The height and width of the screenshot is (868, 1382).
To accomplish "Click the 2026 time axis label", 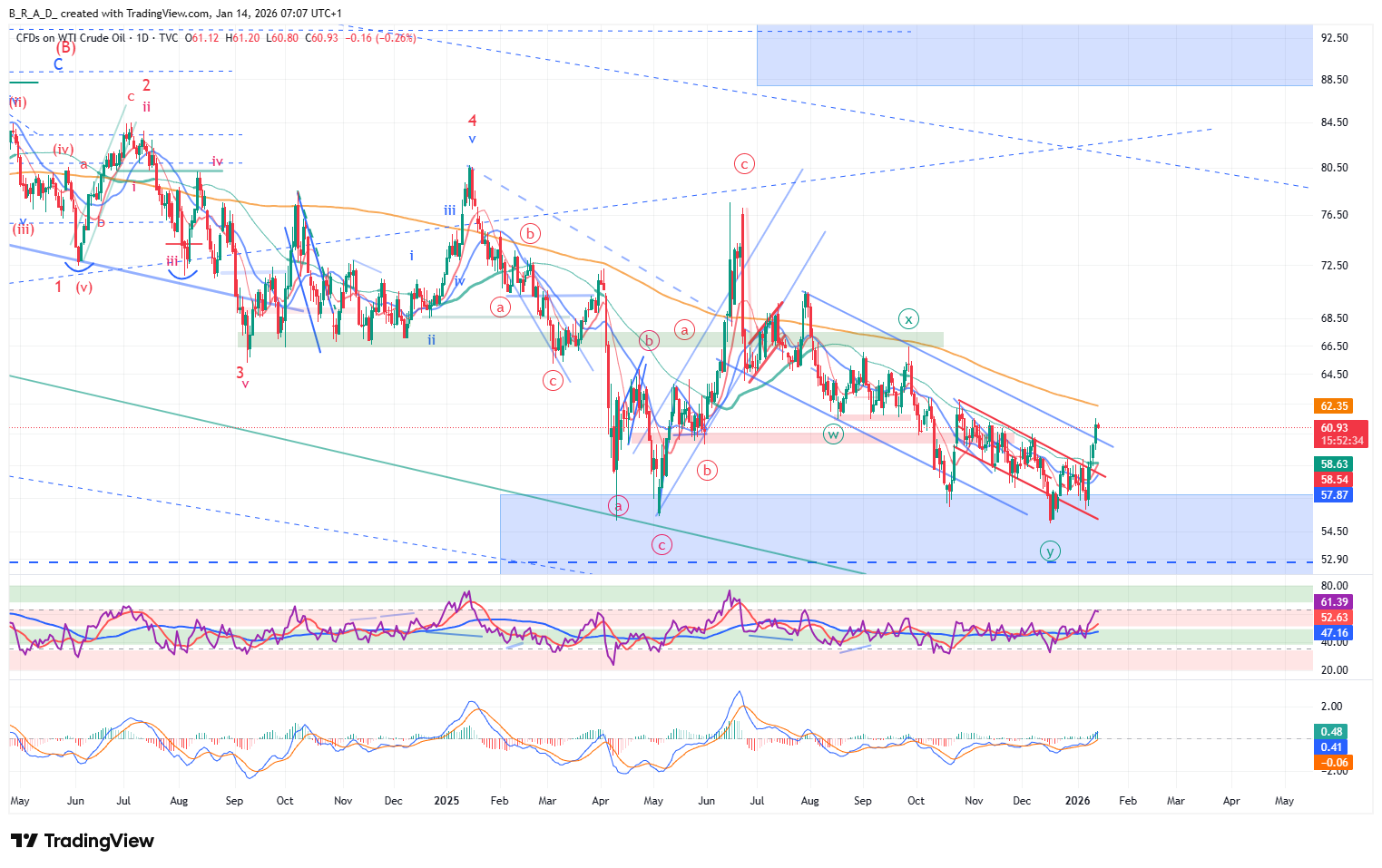I will click(1077, 801).
